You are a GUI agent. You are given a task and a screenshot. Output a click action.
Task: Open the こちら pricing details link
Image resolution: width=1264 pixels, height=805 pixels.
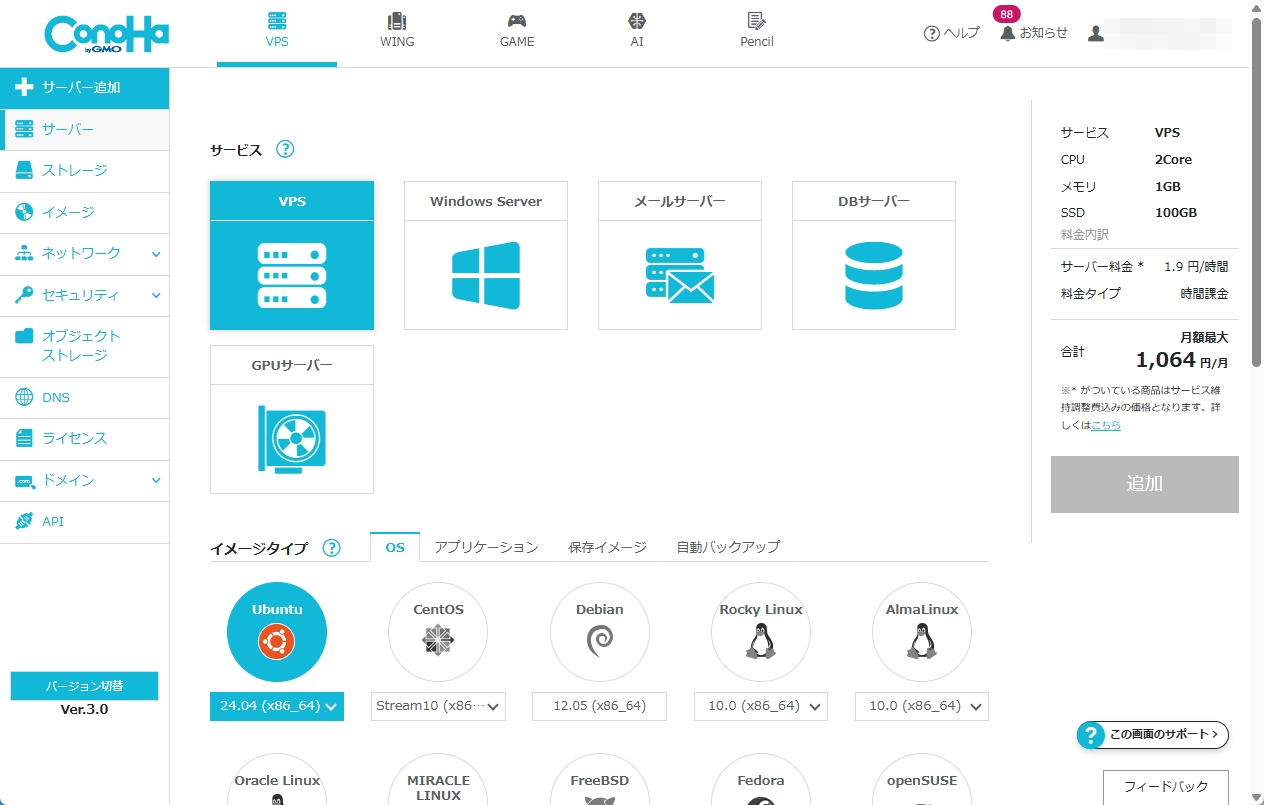click(x=1104, y=424)
